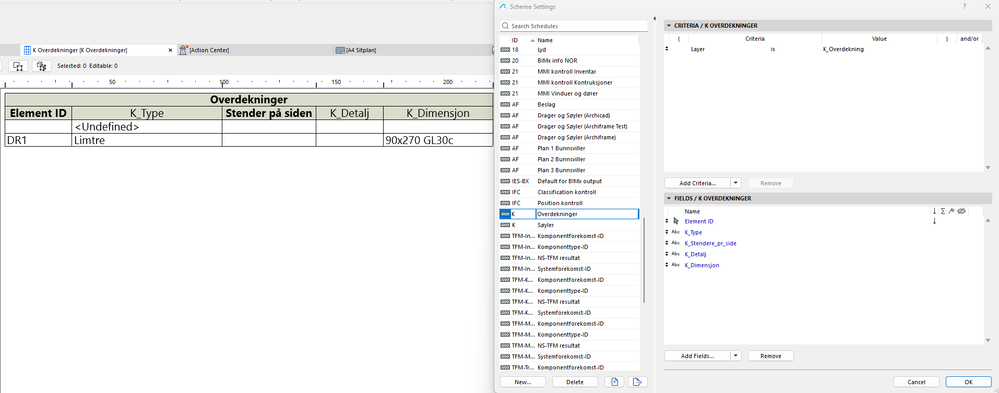The height and width of the screenshot is (393, 999).
Task: Click the Cancel button
Action: 916,382
